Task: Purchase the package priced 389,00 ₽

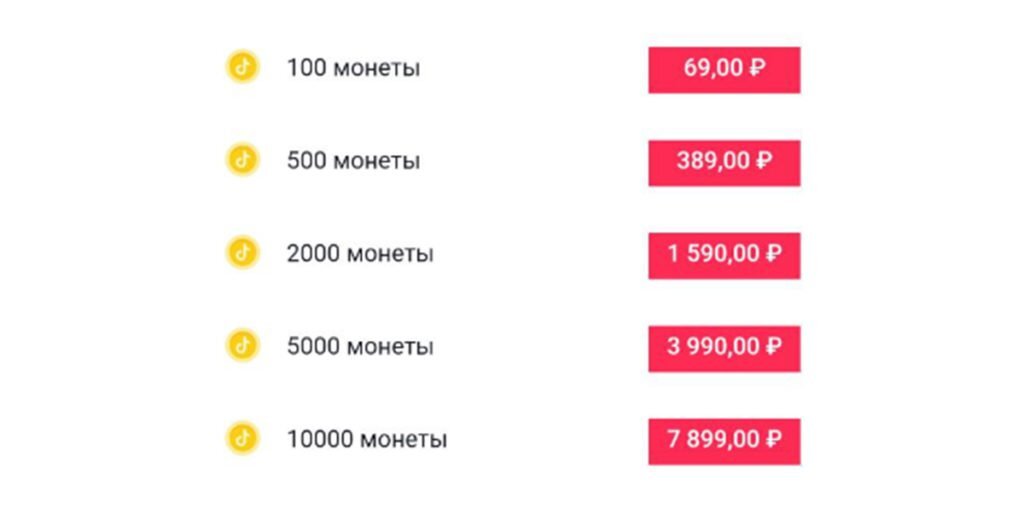Action: point(724,163)
